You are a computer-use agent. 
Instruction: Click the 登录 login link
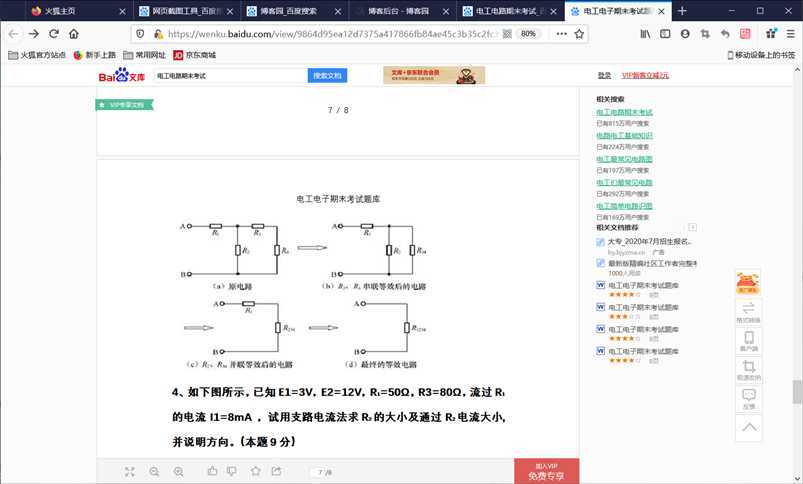(x=604, y=75)
